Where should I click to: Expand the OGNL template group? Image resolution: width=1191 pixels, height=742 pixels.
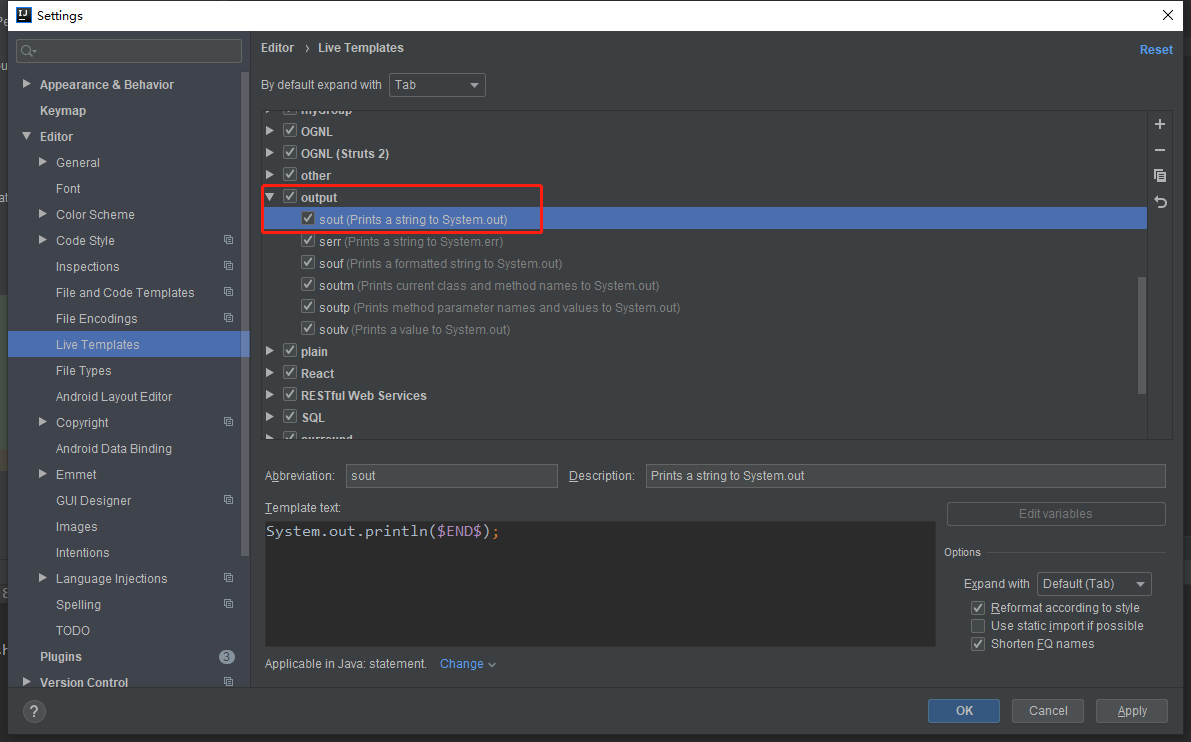pos(270,131)
